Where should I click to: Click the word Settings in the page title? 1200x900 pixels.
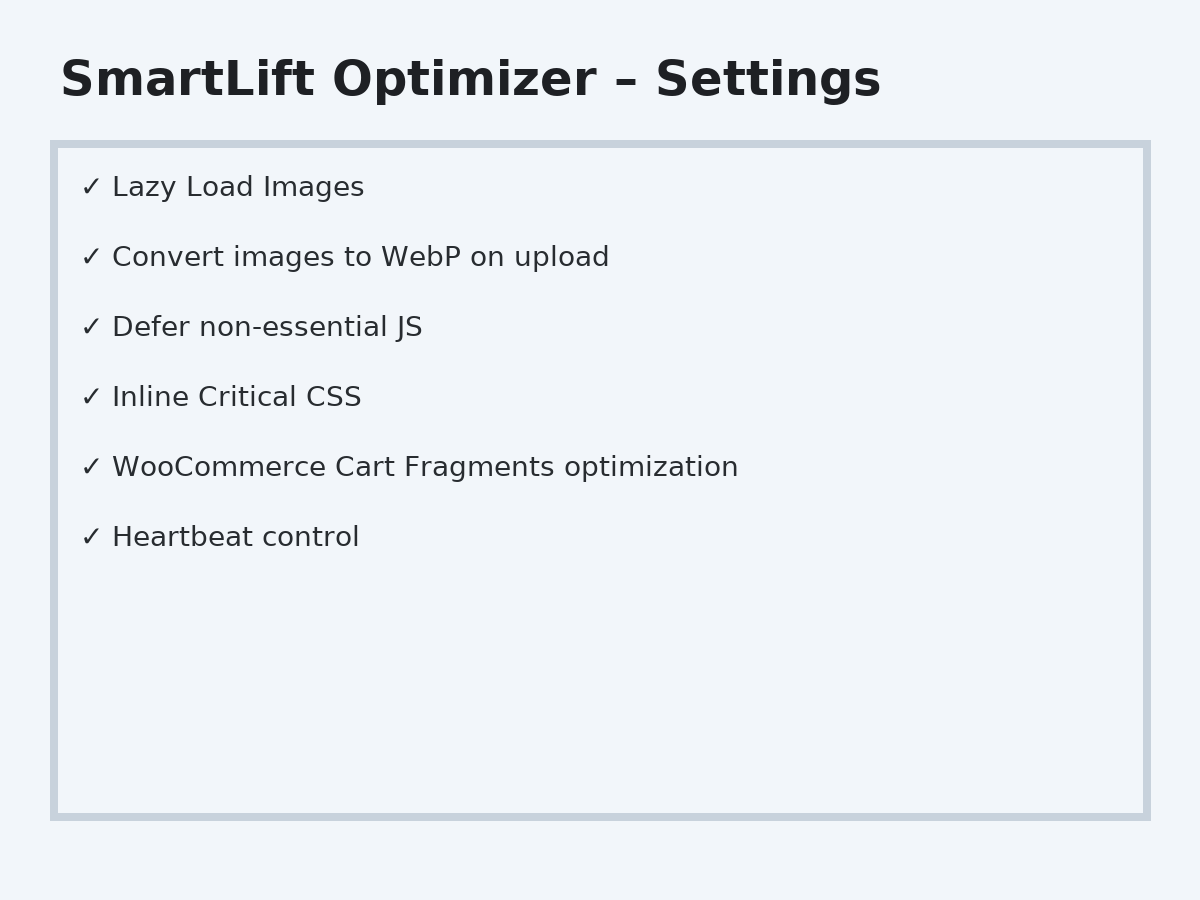coord(767,81)
